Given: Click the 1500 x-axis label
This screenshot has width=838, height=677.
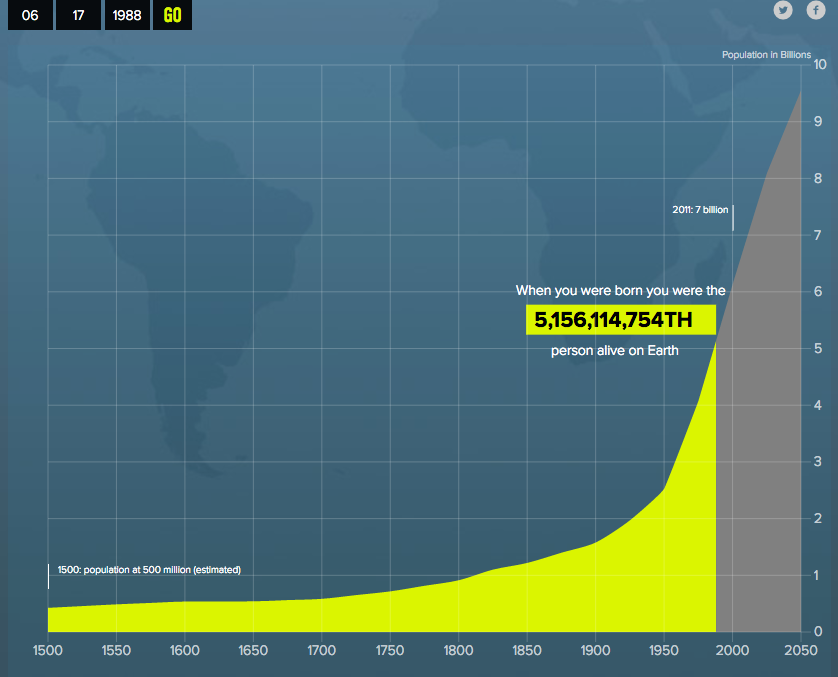Looking at the screenshot, I should pos(48,650).
